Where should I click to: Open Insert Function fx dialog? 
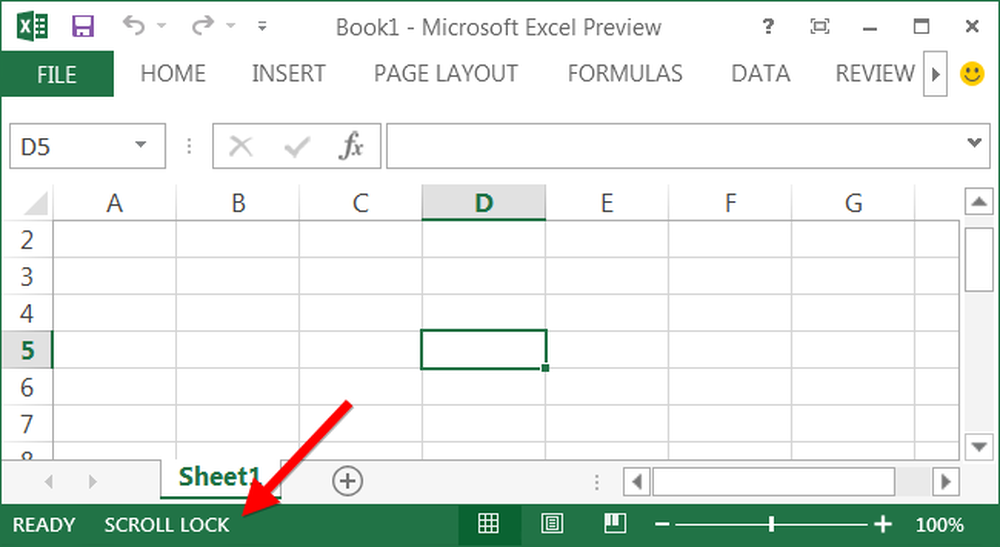(x=351, y=146)
